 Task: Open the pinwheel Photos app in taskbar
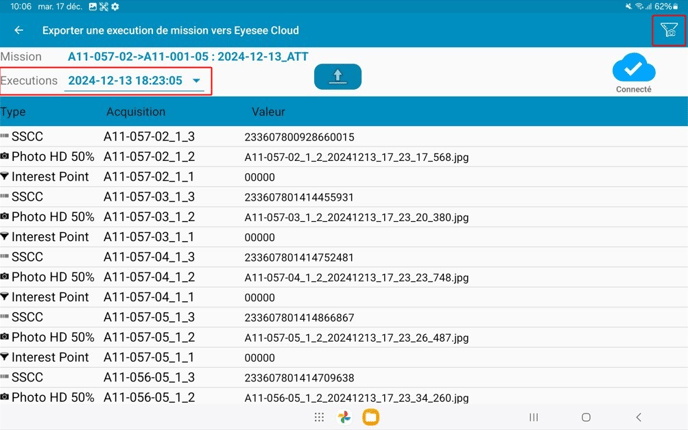344,417
